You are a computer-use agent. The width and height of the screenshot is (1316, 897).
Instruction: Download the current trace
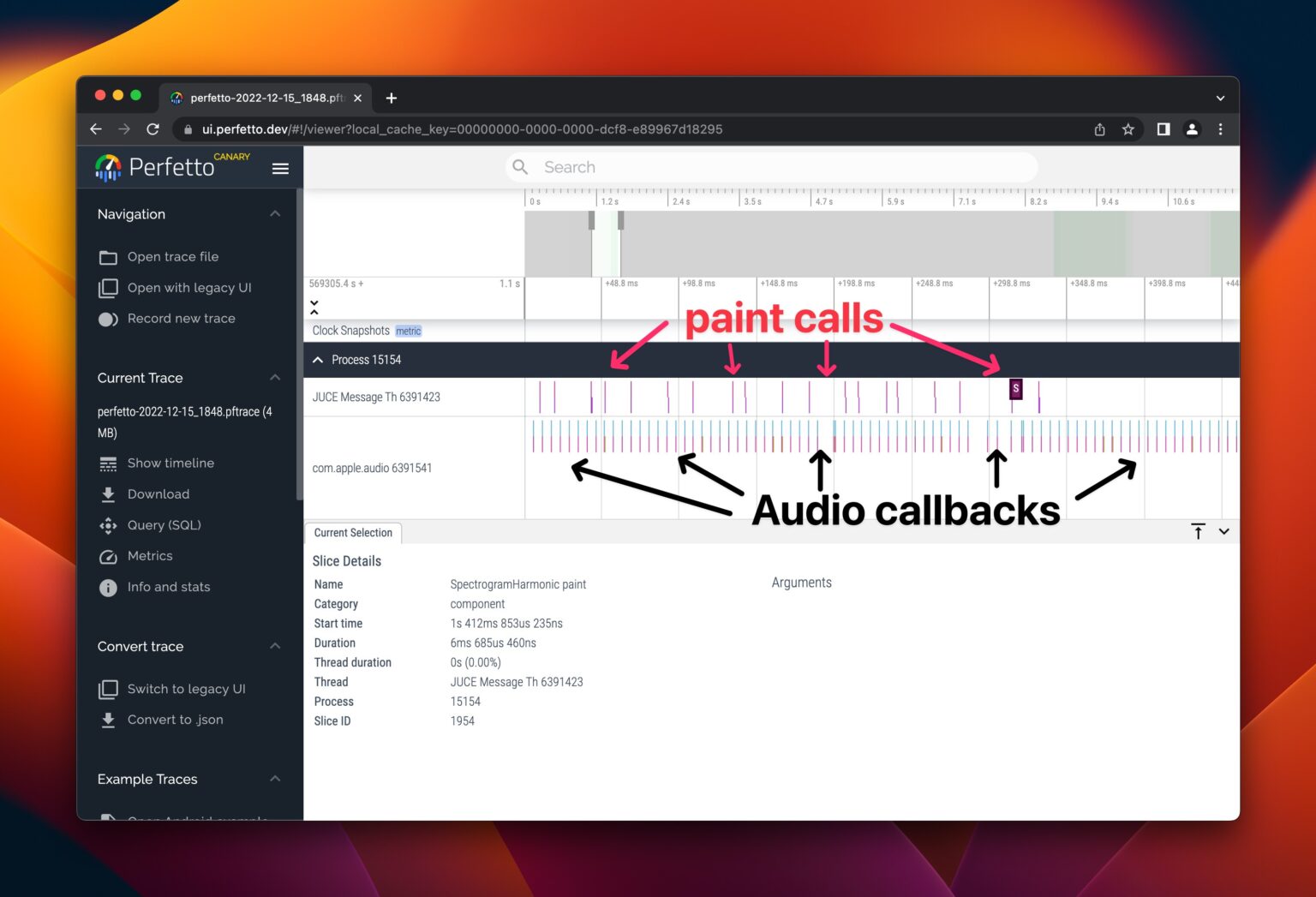159,494
